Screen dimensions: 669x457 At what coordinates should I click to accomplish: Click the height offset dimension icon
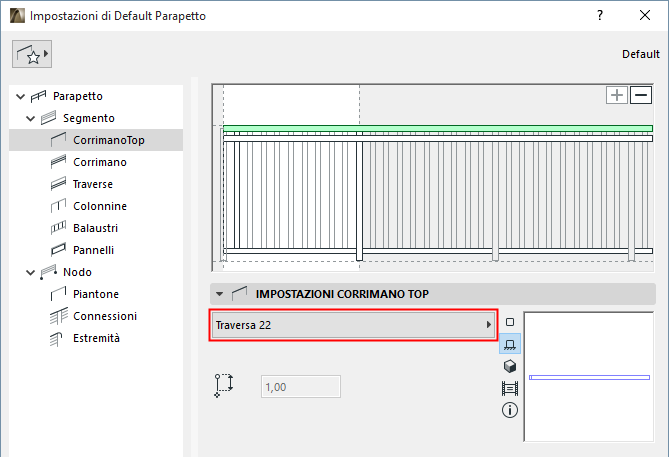[x=224, y=385]
